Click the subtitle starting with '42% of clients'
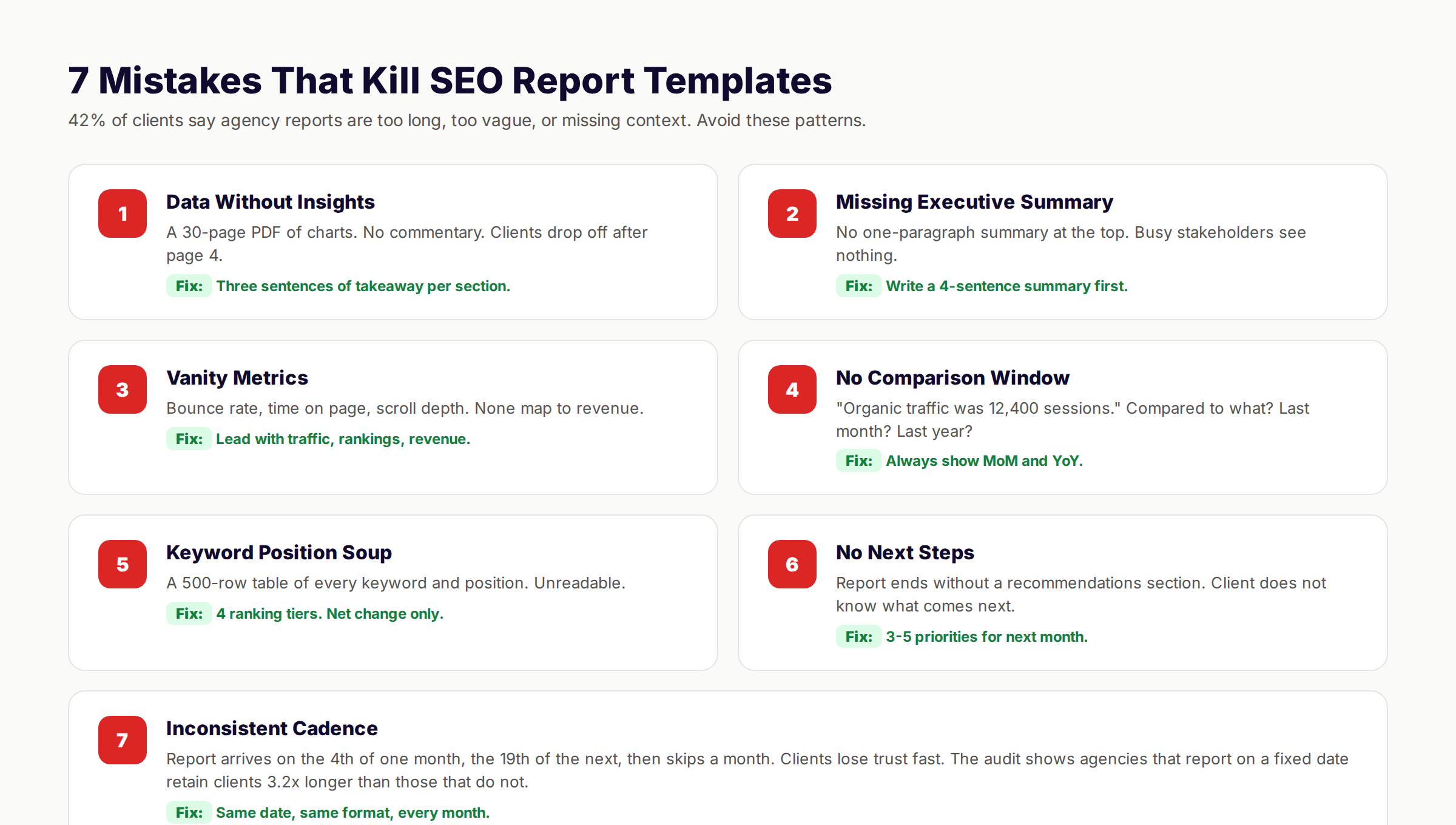The height and width of the screenshot is (825, 1456). point(467,121)
